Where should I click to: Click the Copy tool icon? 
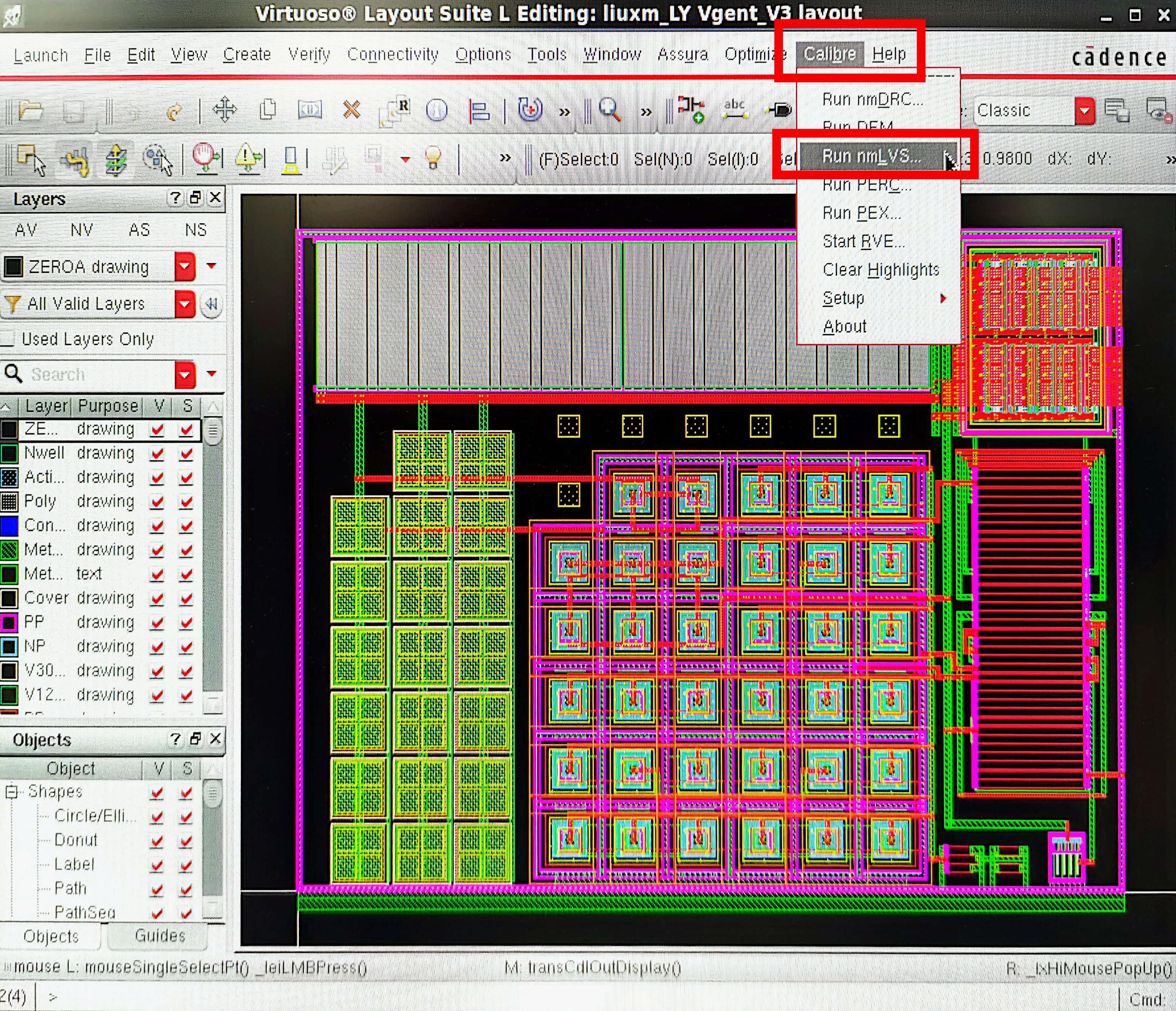267,110
